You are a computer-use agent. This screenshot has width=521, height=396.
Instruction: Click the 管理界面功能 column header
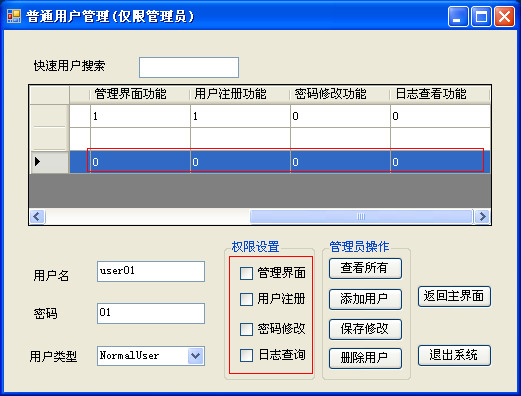(x=140, y=94)
